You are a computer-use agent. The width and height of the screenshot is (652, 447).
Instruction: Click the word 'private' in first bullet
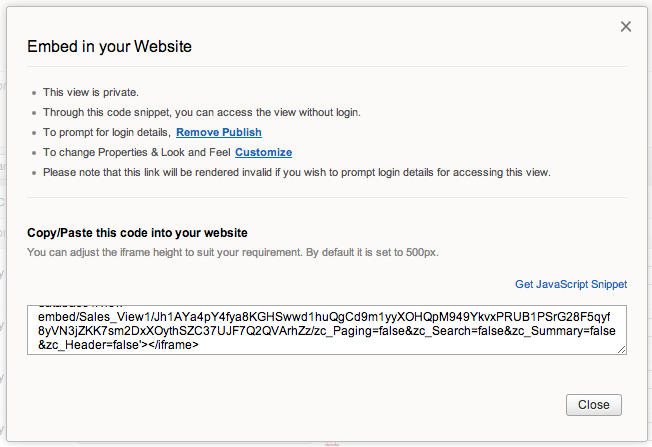click(116, 92)
